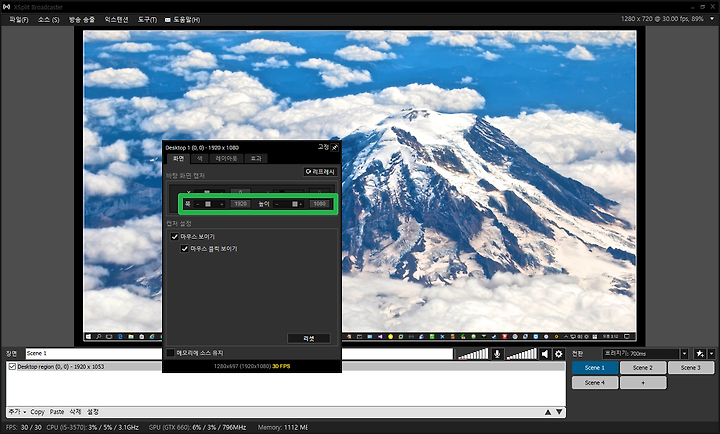Viewport: 720px width, 434px height.
Task: Click the 설정 source settings button
Action: tap(93, 412)
